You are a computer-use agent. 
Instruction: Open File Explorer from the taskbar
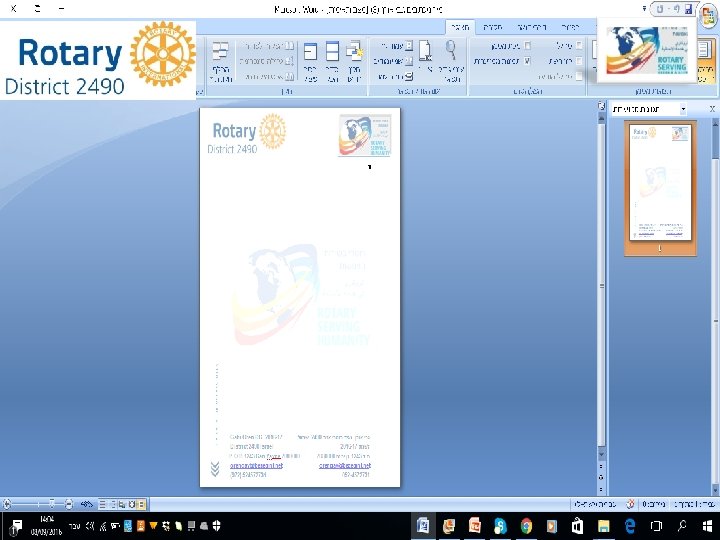click(x=603, y=526)
